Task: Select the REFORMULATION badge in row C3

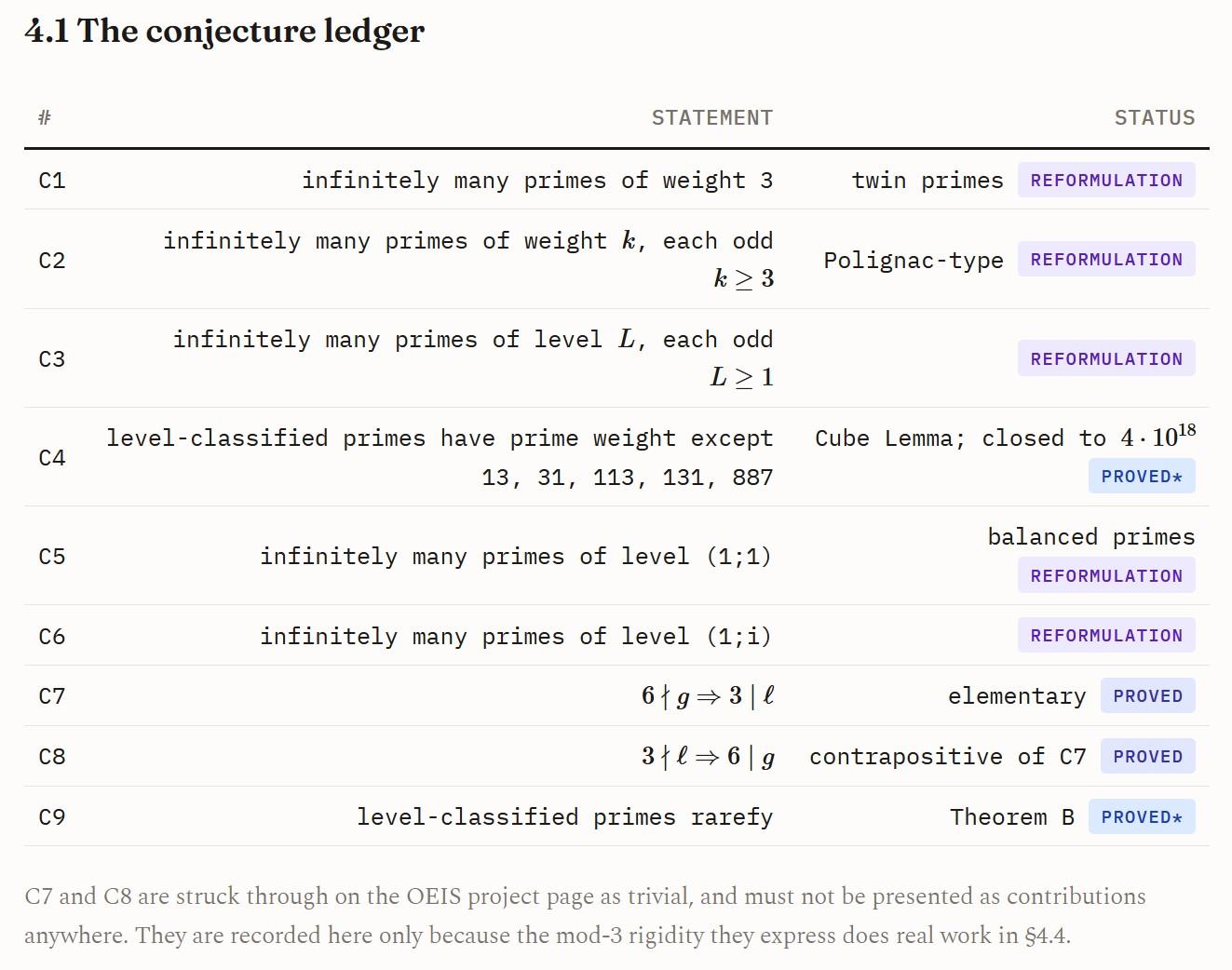Action: (1106, 359)
